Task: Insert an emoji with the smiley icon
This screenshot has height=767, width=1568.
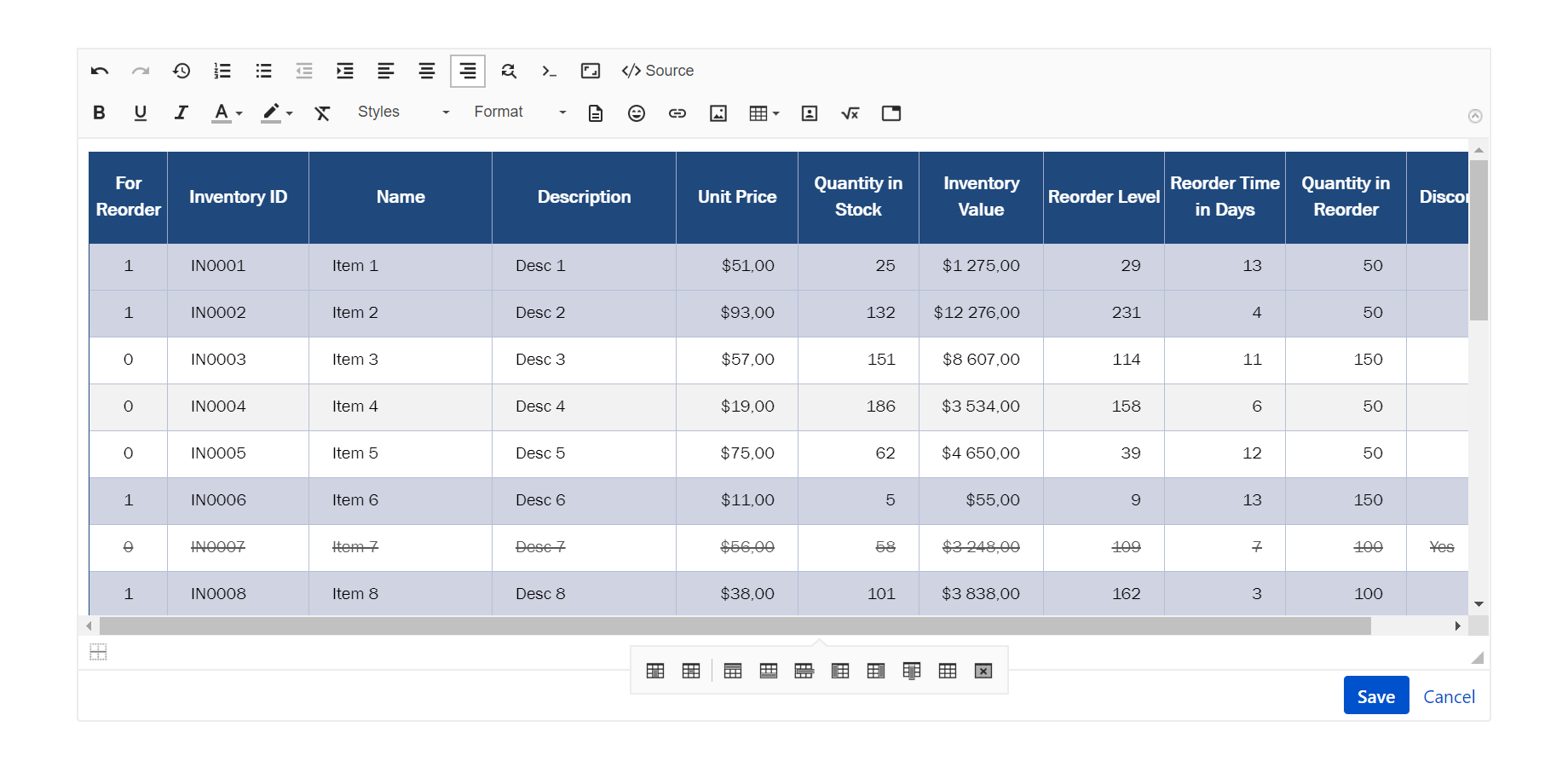Action: pos(636,113)
